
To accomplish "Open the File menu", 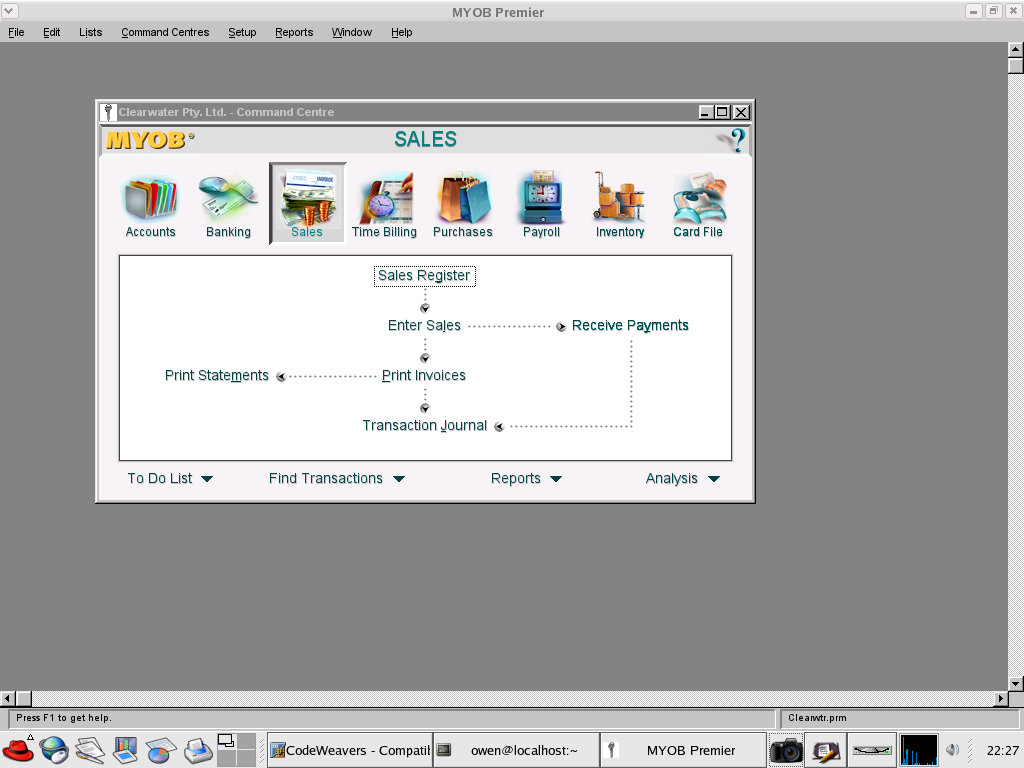I will (16, 32).
